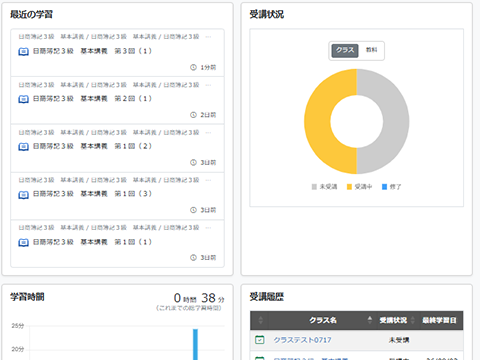The height and width of the screenshot is (360, 480).
Task: Click the 2日前 timestamp text
Action: 208,115
